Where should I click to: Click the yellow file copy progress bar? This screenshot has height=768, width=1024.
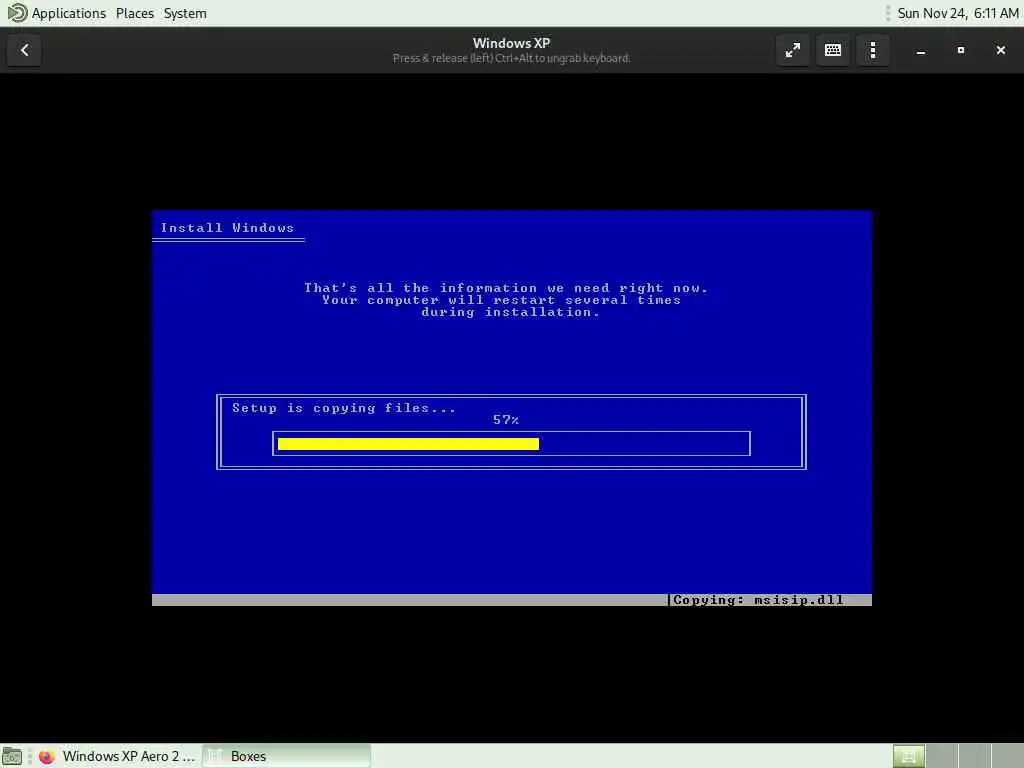[x=408, y=444]
